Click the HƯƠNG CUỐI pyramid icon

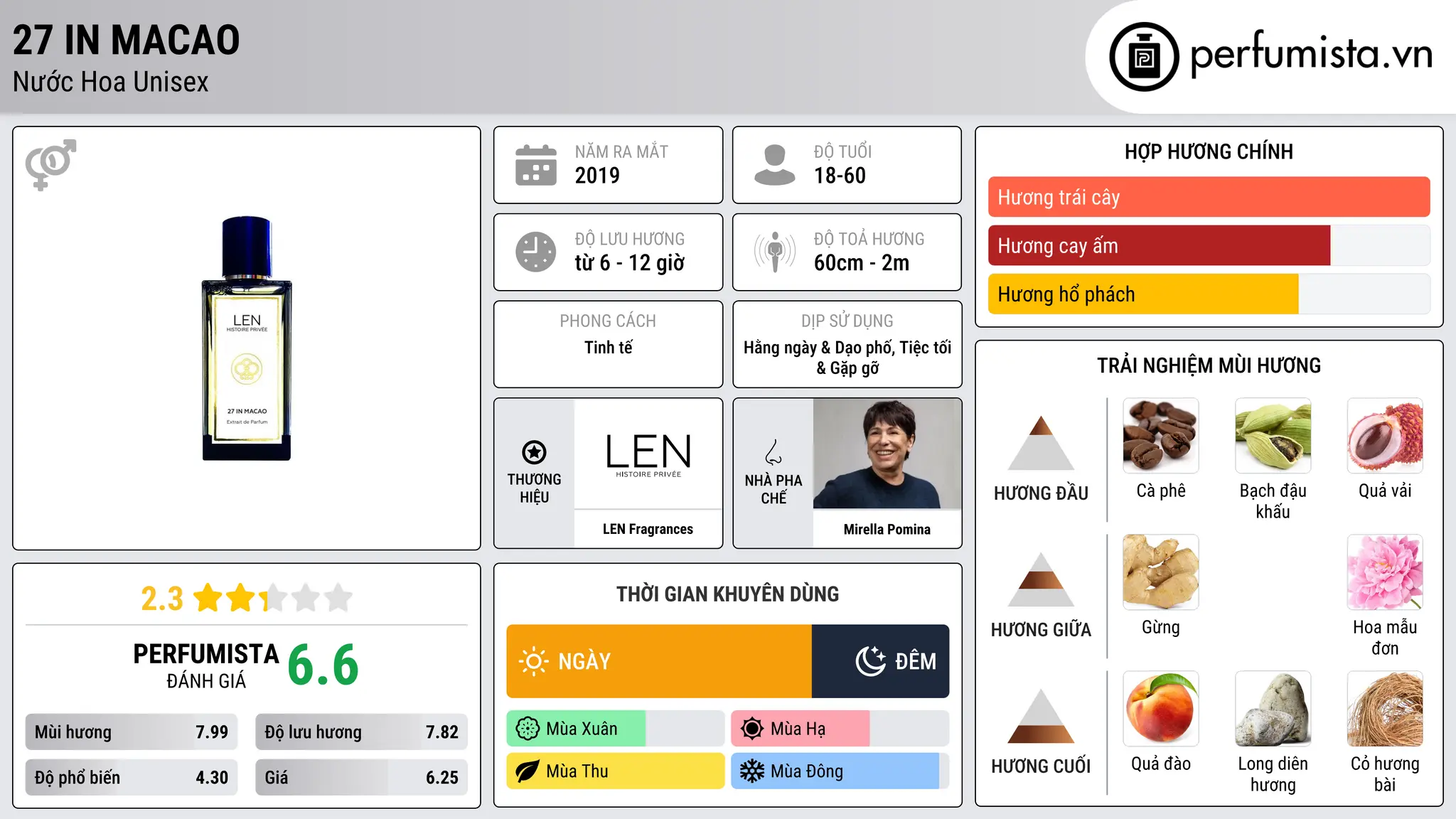point(1041,716)
